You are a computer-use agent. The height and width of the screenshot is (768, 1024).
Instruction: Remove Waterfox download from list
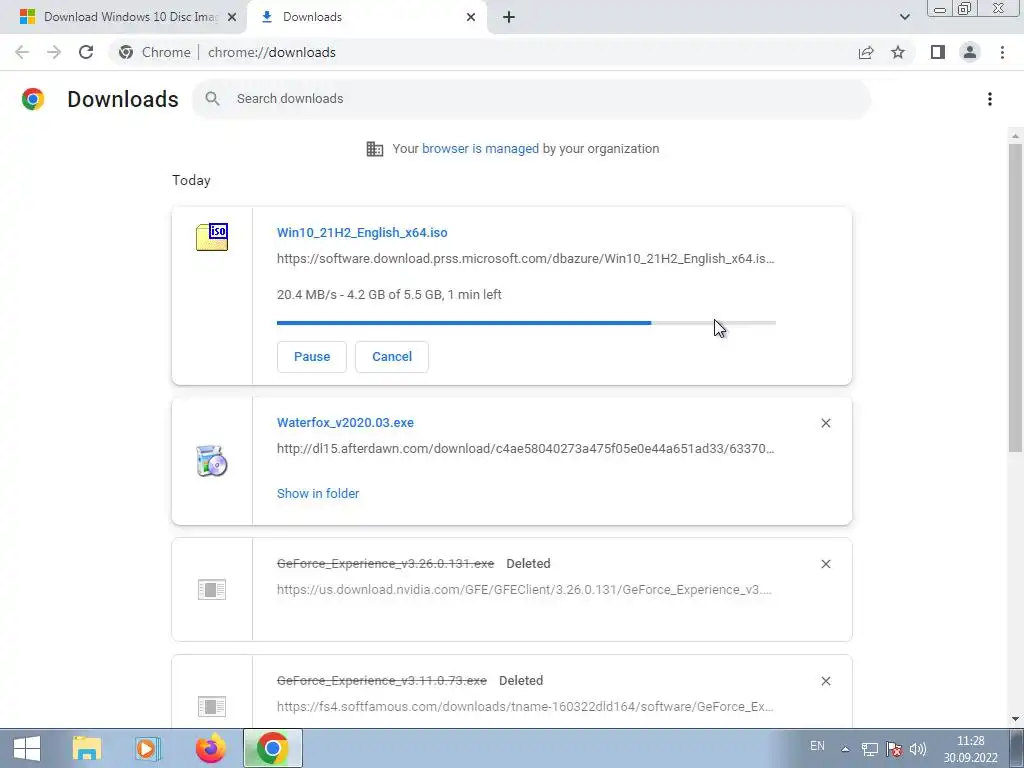[x=825, y=423]
